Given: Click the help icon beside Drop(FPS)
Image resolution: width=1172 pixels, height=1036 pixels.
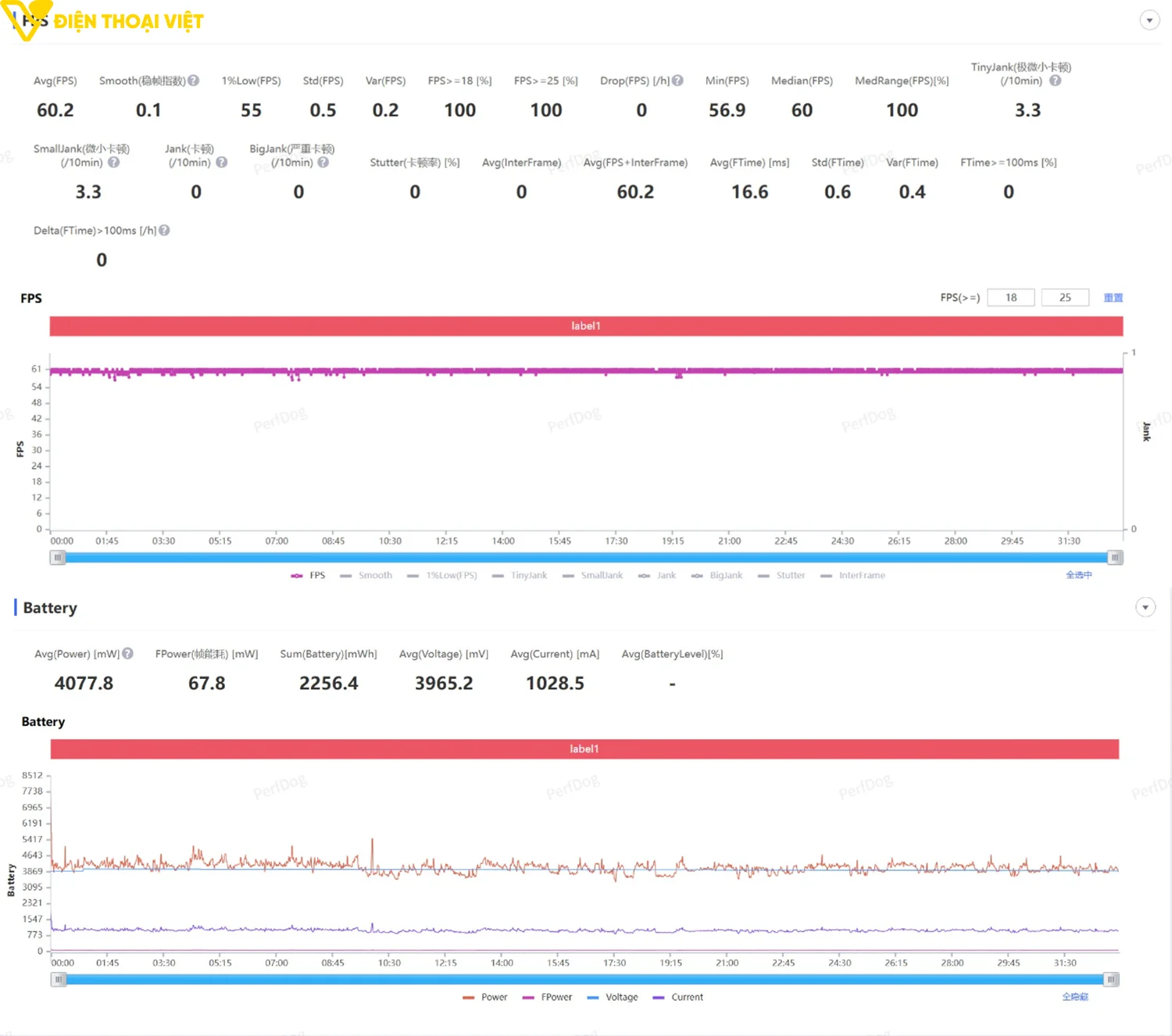Looking at the screenshot, I should click(677, 80).
